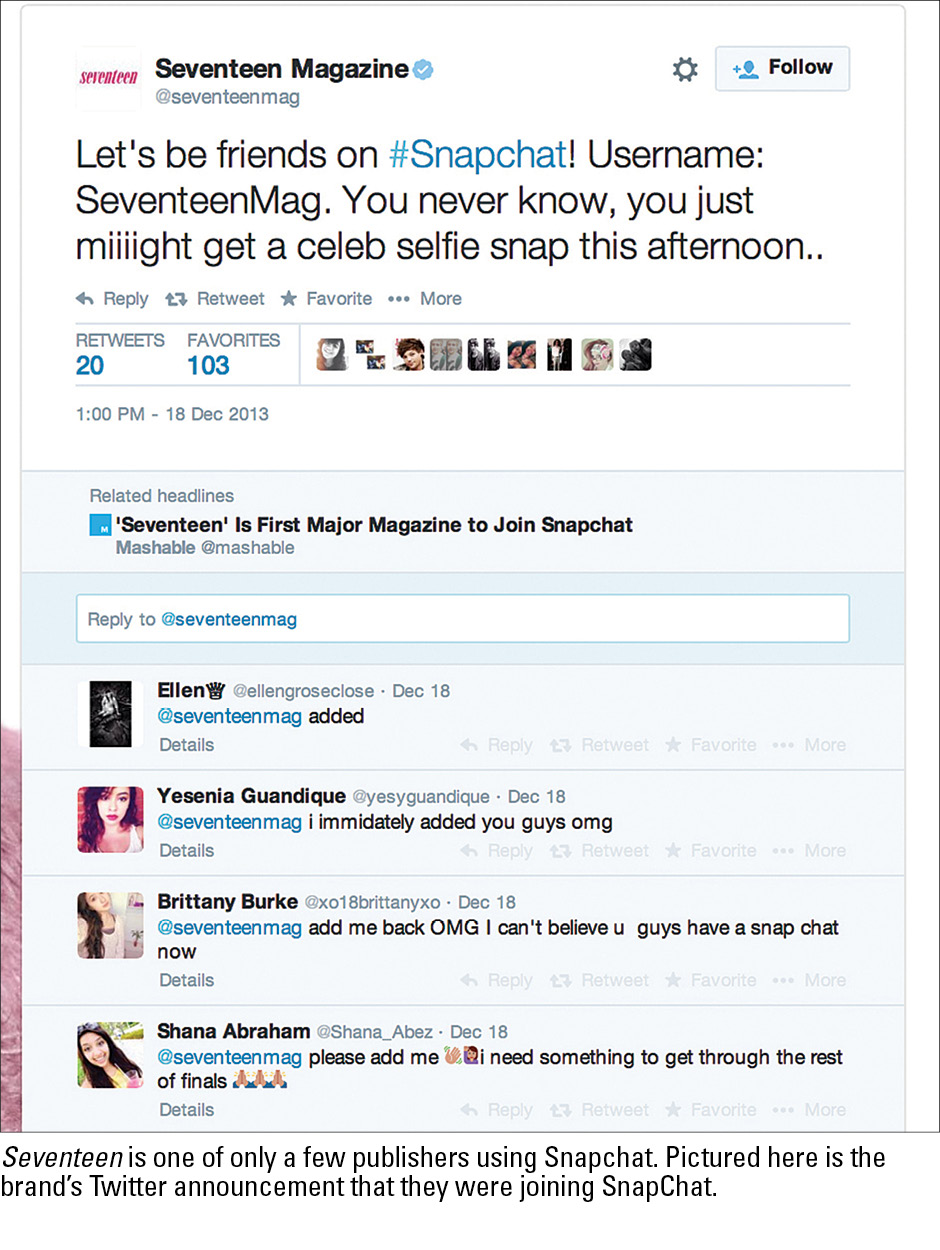The width and height of the screenshot is (940, 1250).
Task: Reply to Ellen's tweet
Action: pyautogui.click(x=497, y=745)
